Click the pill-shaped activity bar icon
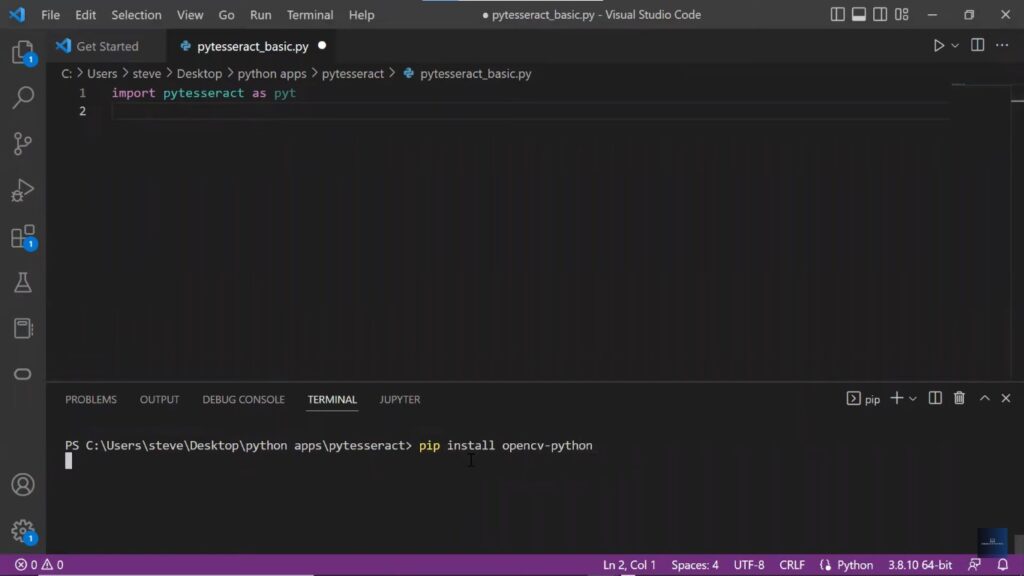The image size is (1024, 576). pos(23,374)
